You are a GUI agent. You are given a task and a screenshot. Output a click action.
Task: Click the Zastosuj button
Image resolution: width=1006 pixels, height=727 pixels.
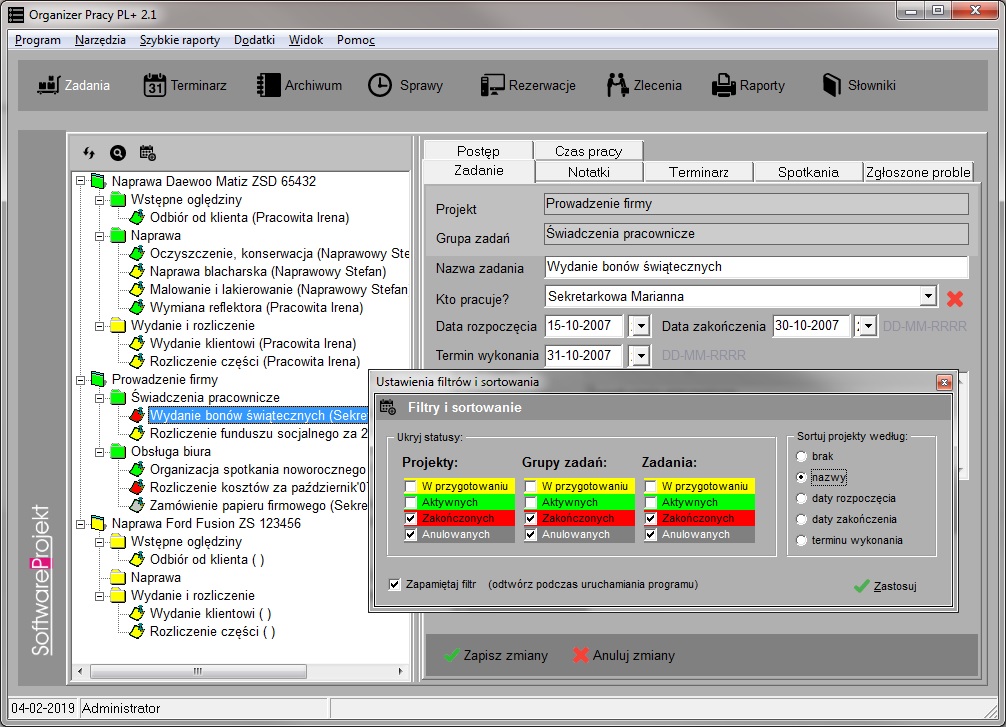pyautogui.click(x=886, y=586)
